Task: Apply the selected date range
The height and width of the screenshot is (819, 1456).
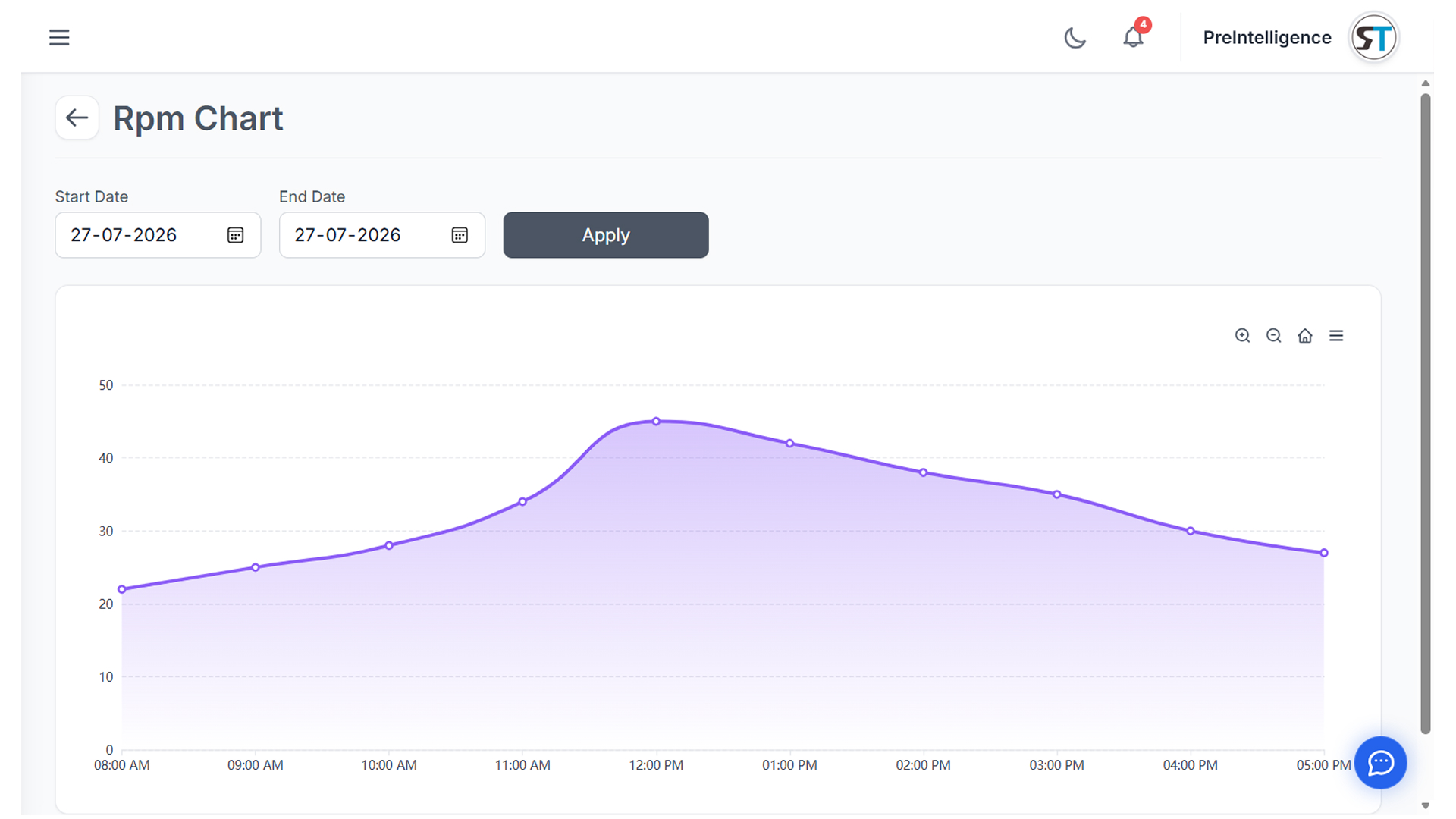Action: tap(606, 235)
